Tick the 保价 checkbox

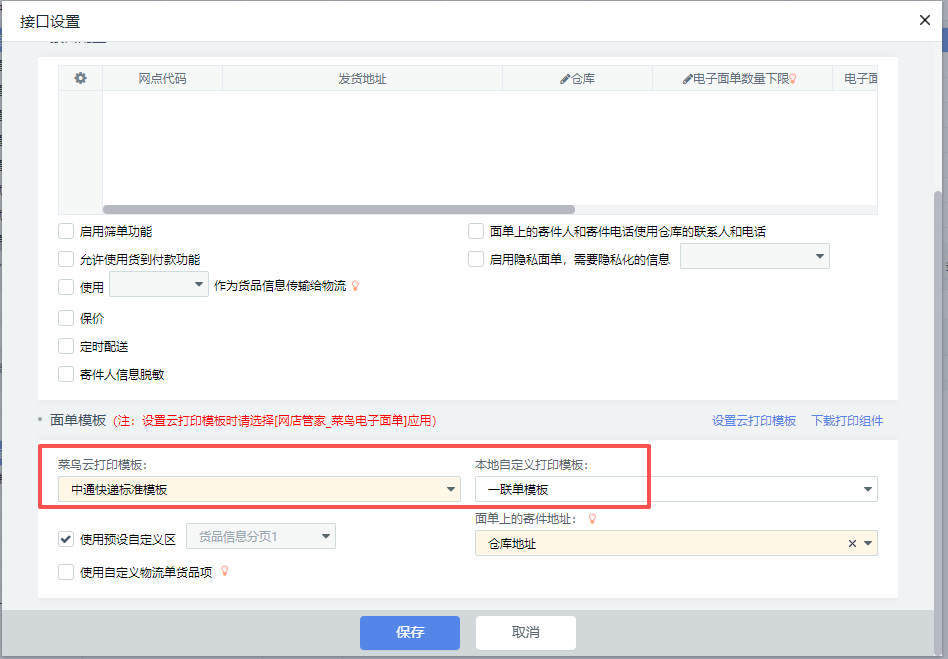coord(67,319)
